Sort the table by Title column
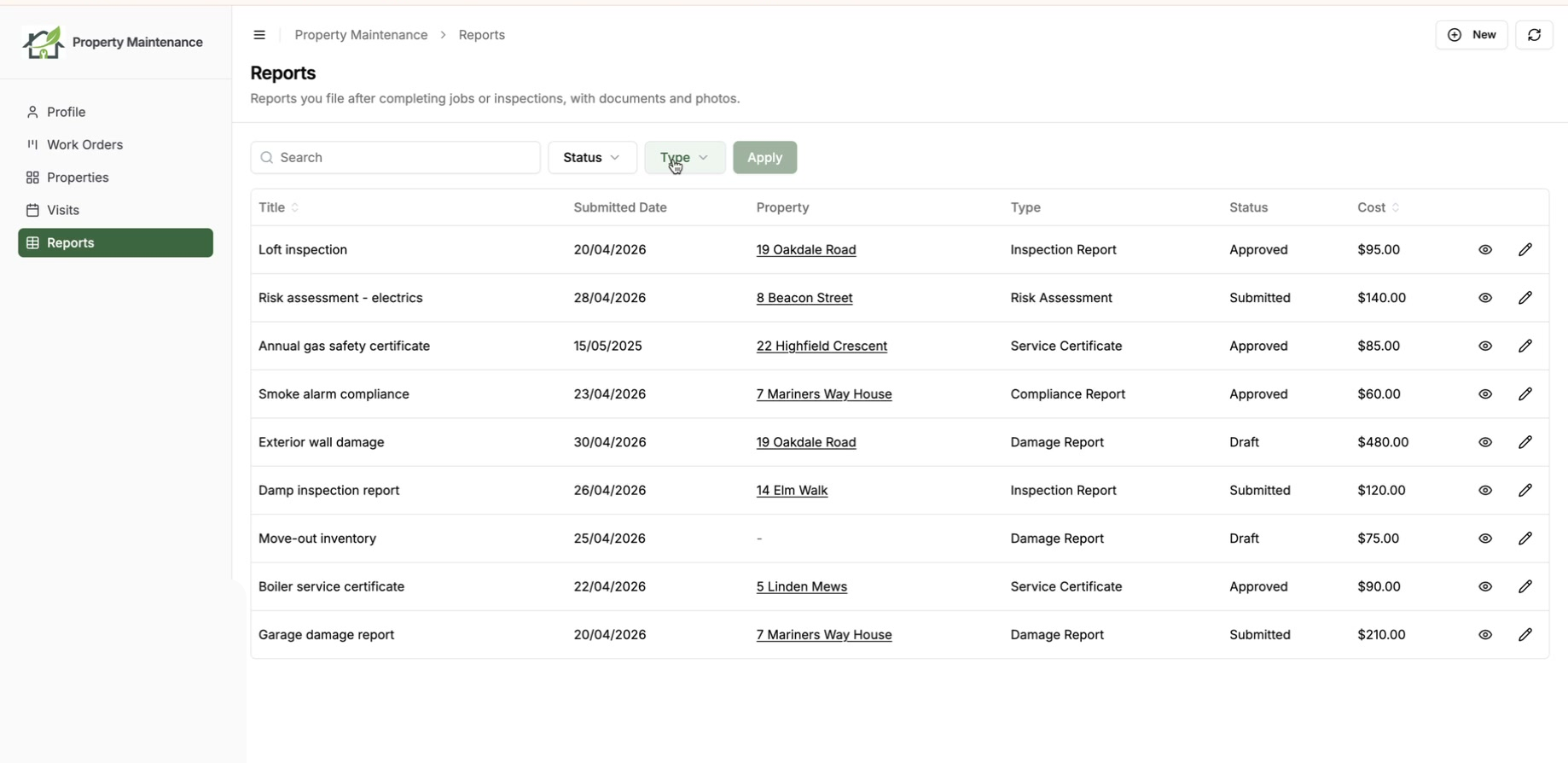Viewport: 1568px width, 763px height. tap(279, 207)
